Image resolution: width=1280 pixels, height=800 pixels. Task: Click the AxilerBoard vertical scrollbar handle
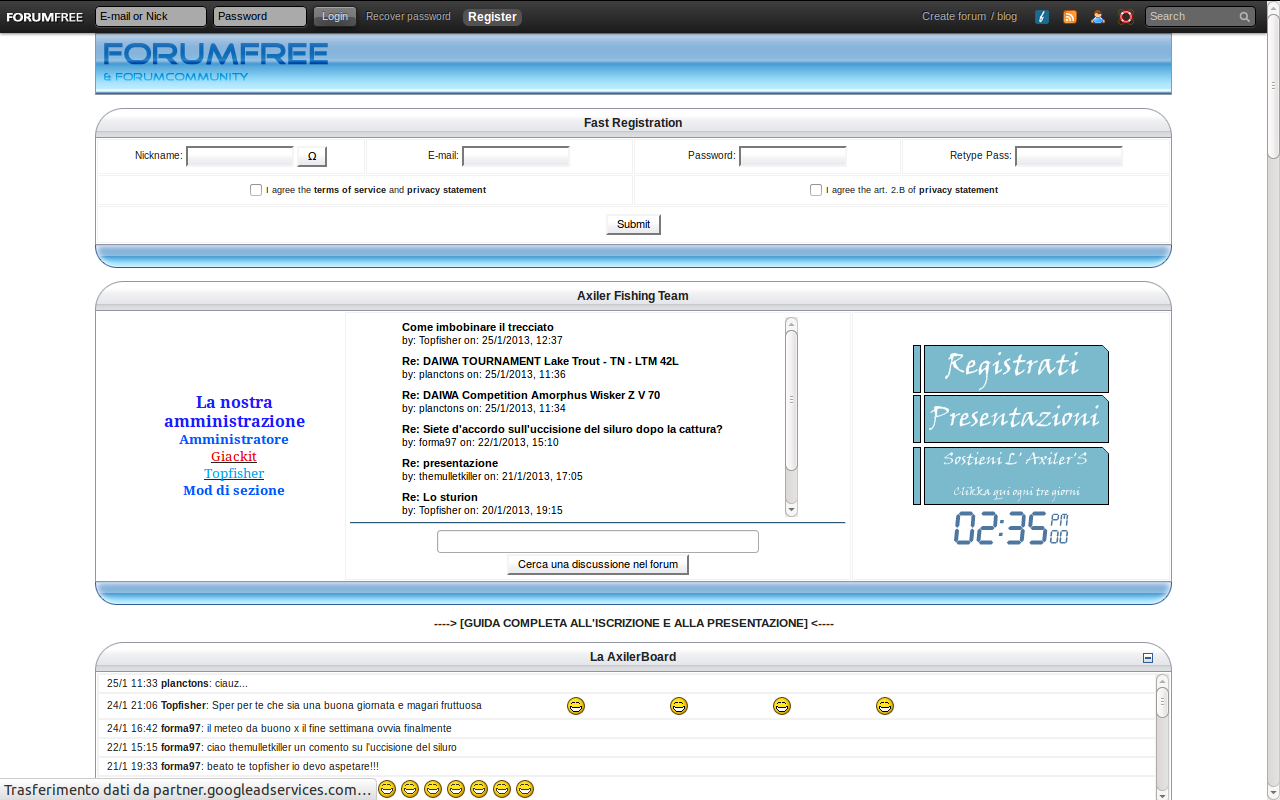1162,701
